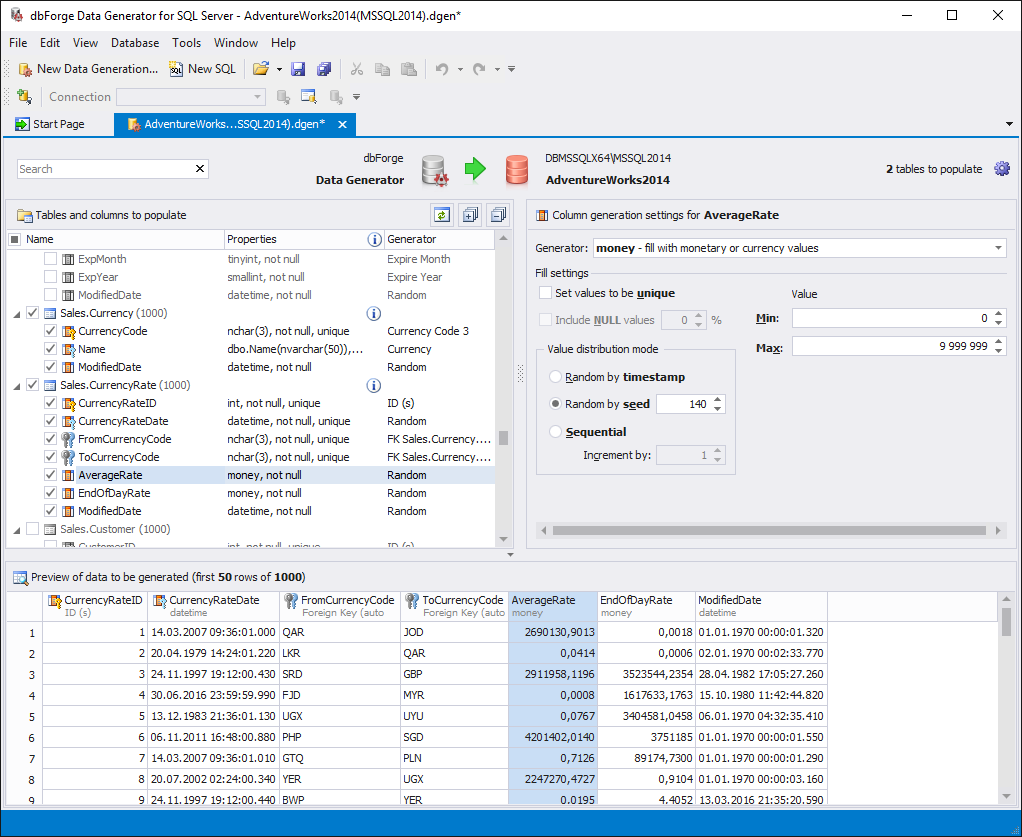Click the Copy icon in toolbar
The image size is (1022, 837).
pos(383,69)
